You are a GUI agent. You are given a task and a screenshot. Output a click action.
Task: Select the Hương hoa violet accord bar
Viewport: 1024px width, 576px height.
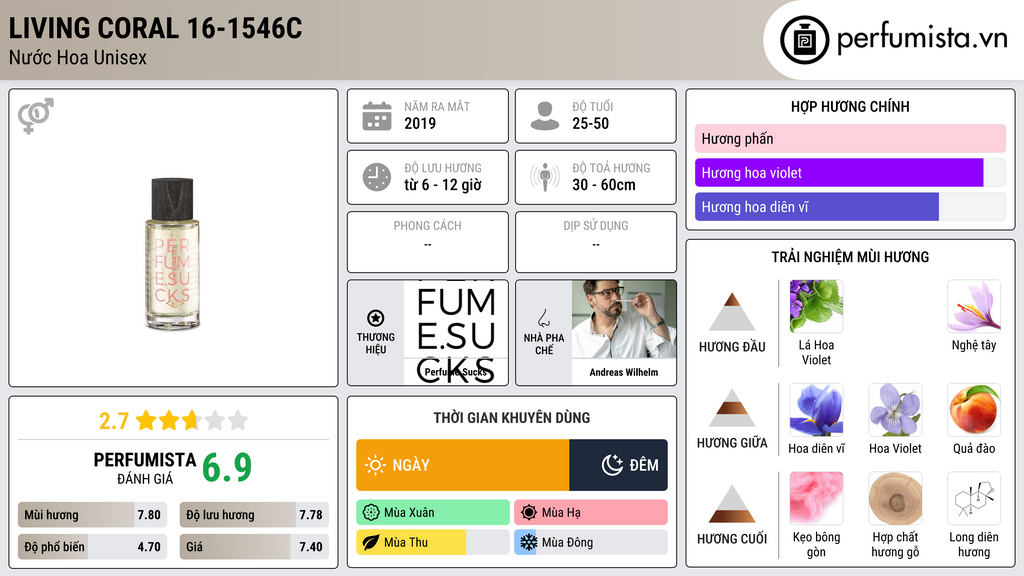[850, 173]
